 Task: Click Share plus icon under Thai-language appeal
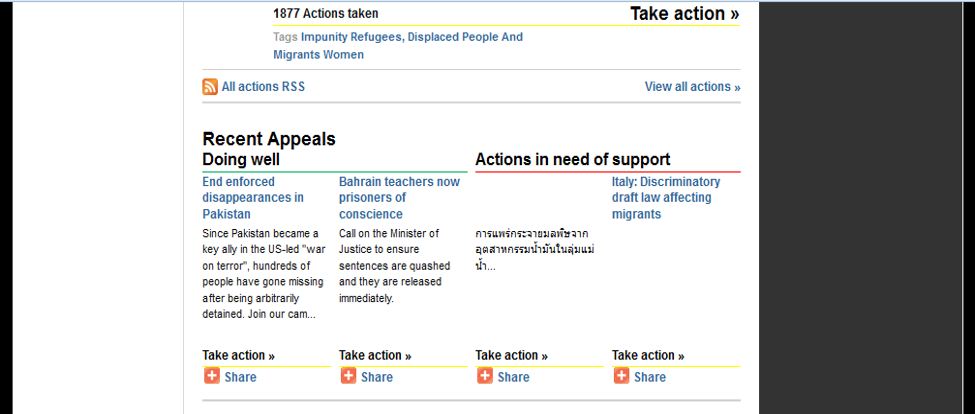485,376
